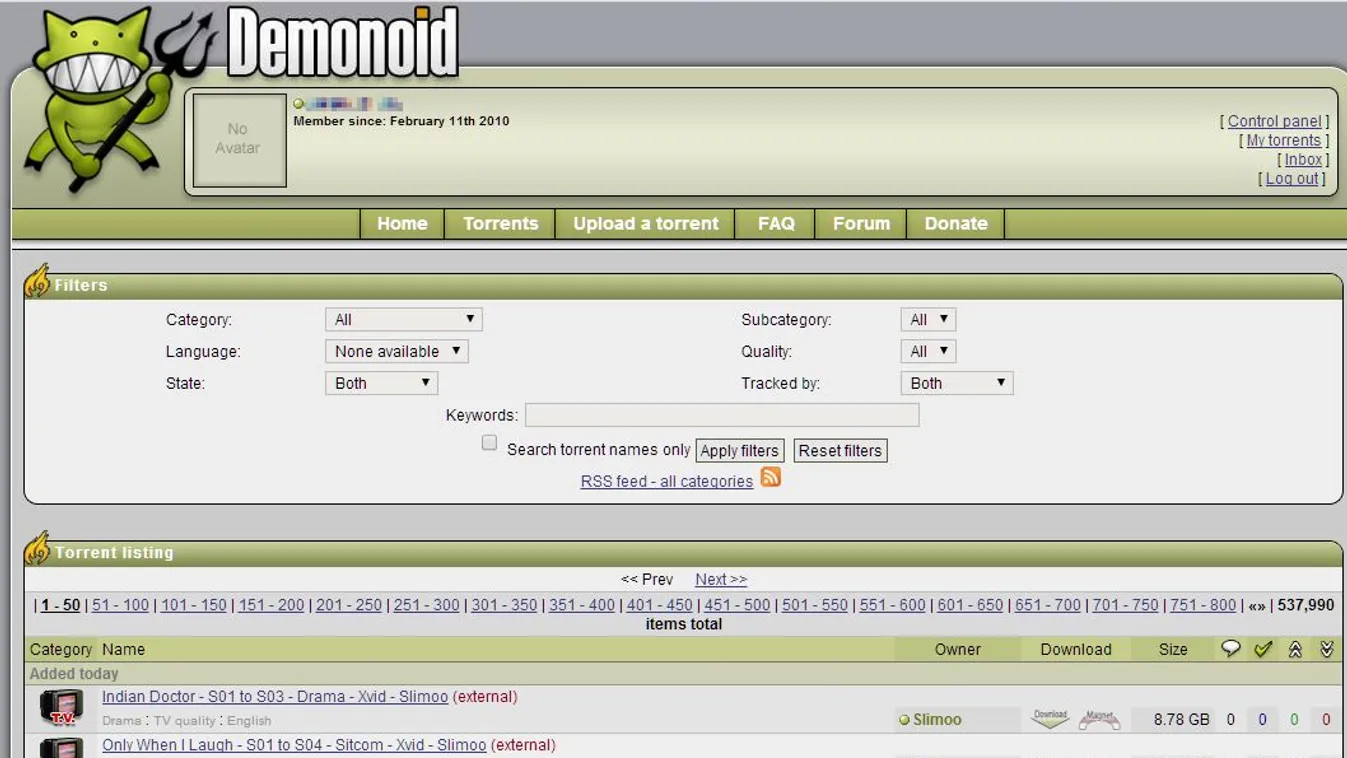
Task: Jump to items 51 - 100
Action: pos(120,605)
